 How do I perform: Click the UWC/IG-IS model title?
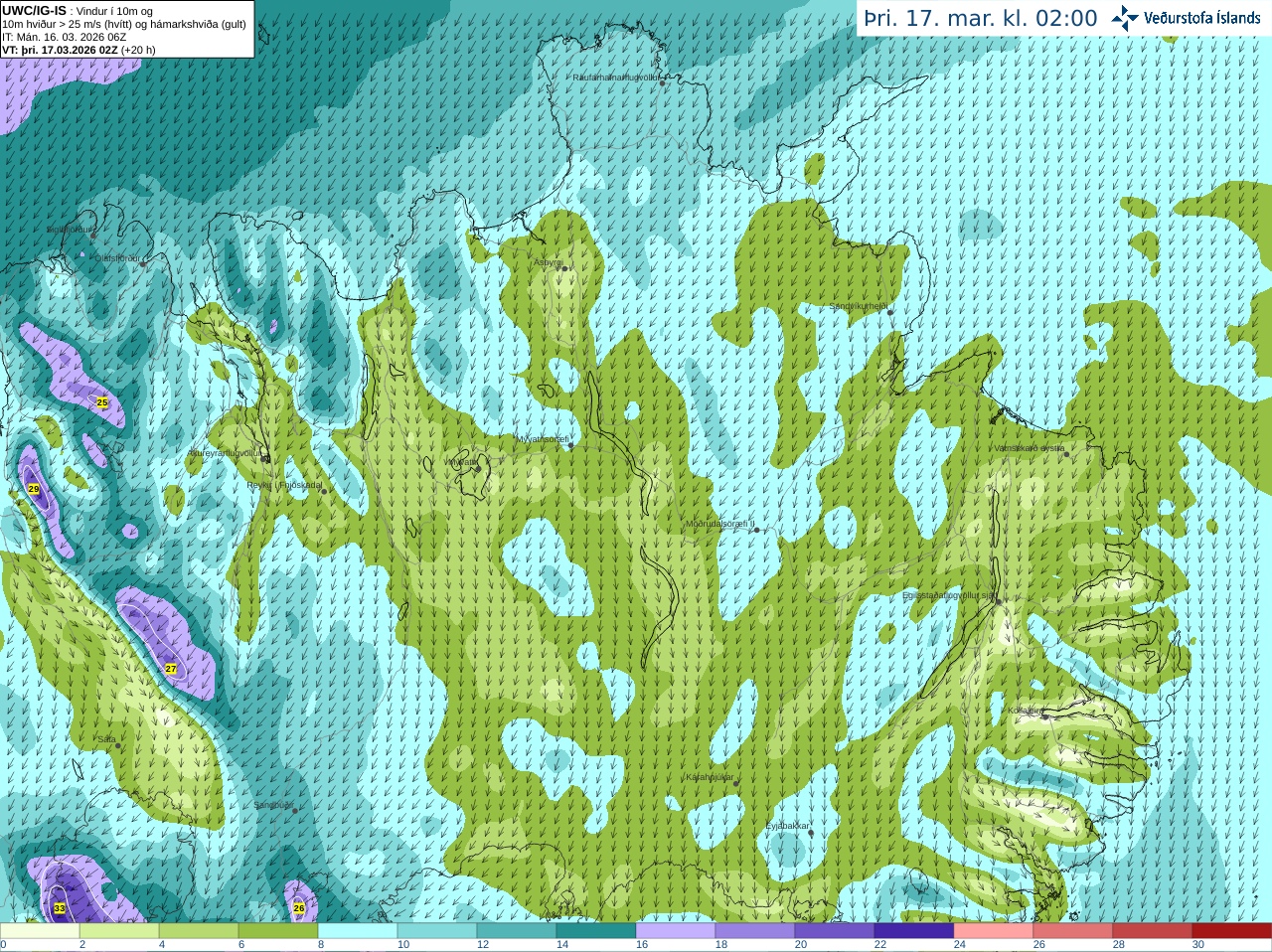coord(34,11)
